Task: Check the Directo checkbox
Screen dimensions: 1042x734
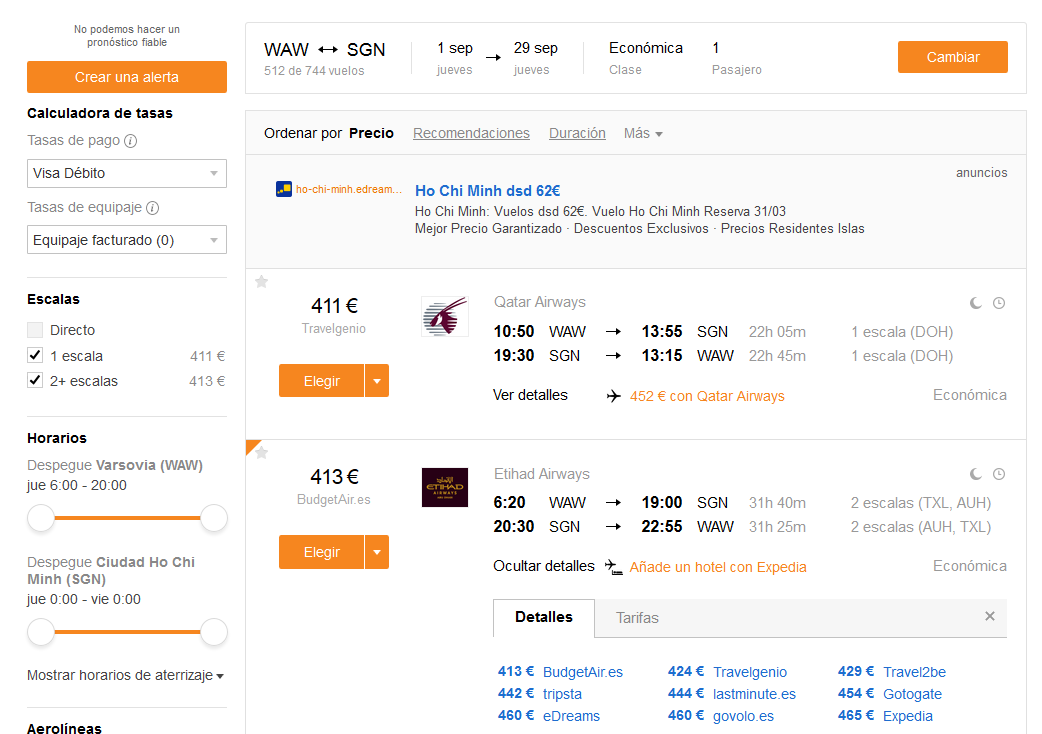Action: [x=35, y=330]
